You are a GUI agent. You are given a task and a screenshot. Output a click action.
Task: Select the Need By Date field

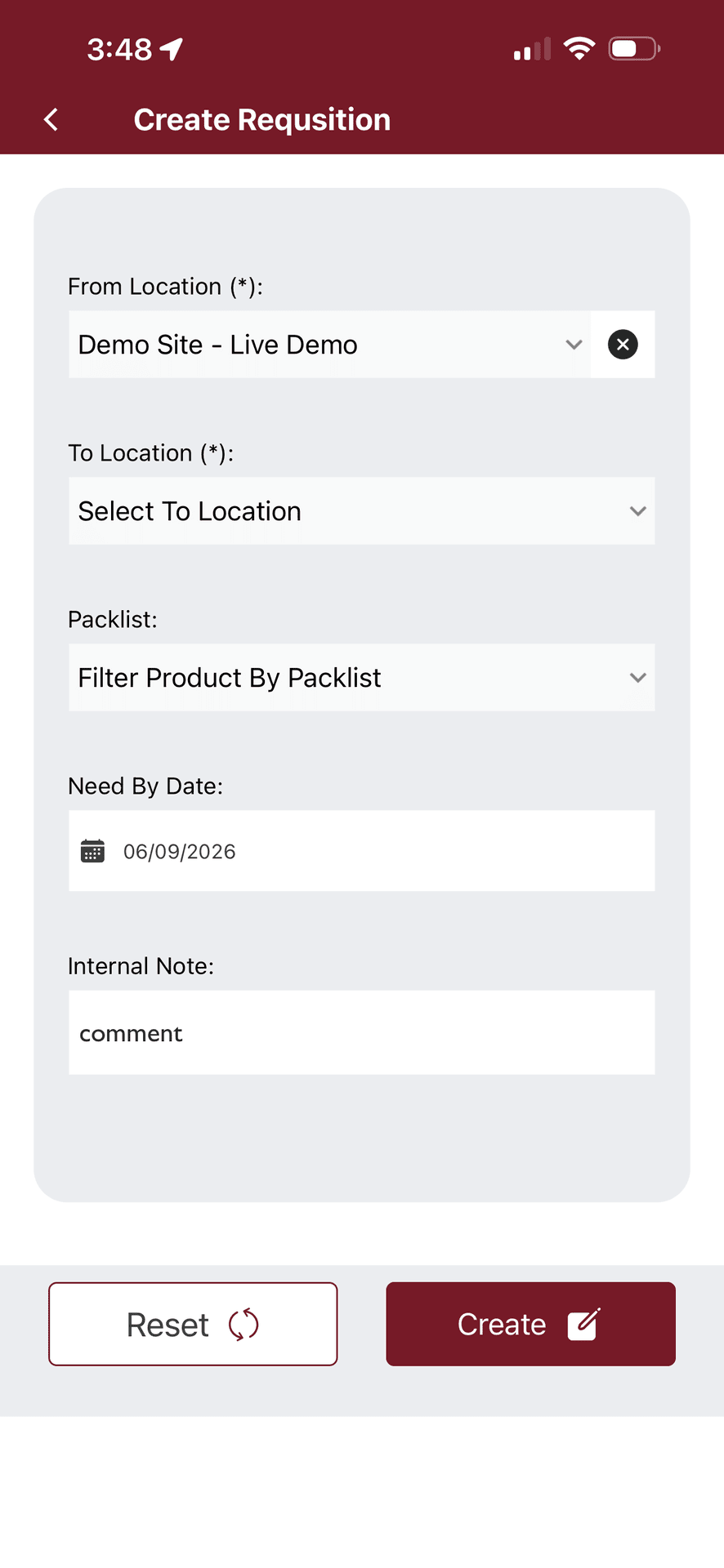pos(362,851)
